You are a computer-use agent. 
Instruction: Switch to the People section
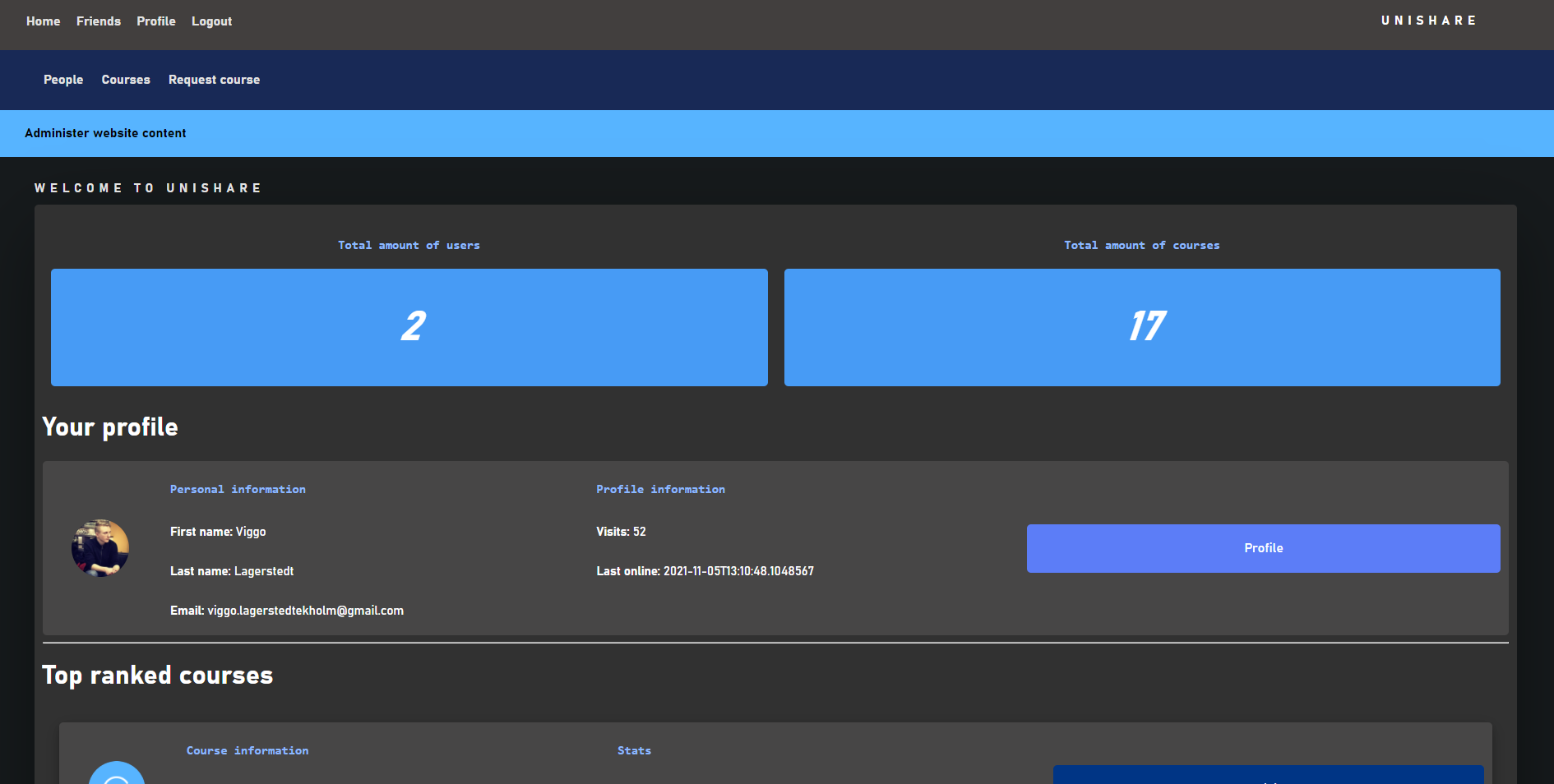click(x=63, y=80)
